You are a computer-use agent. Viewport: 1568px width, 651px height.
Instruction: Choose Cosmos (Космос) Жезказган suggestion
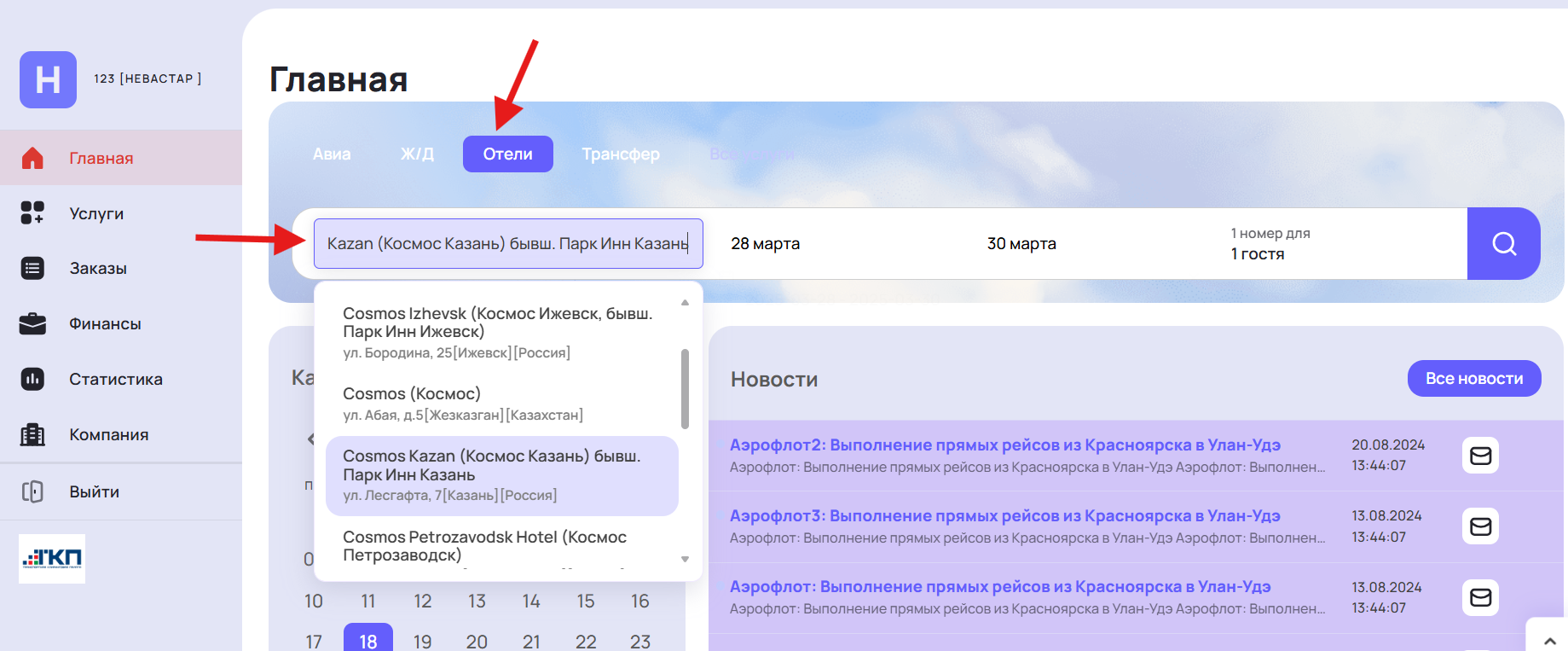[x=502, y=404]
